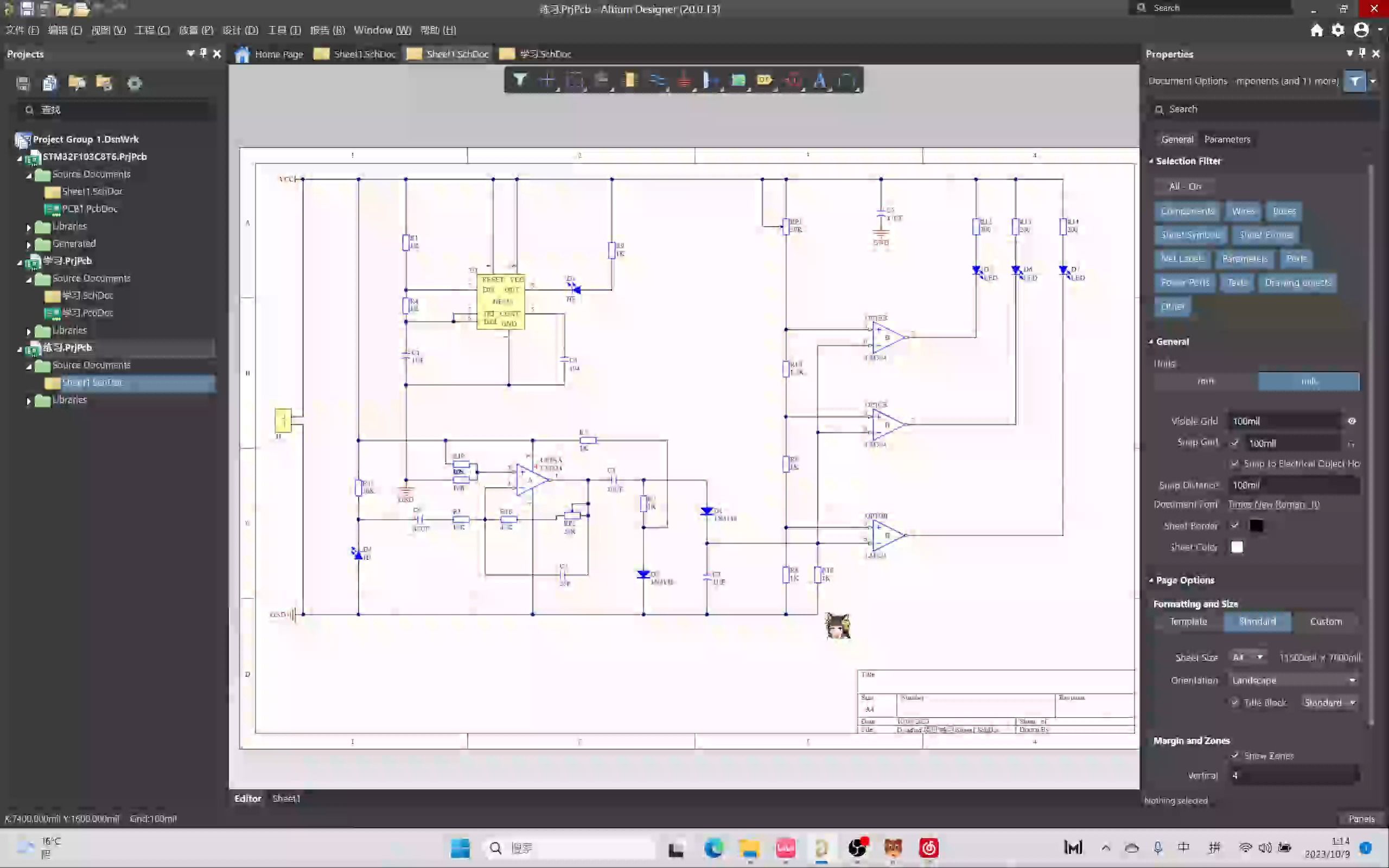This screenshot has height=868, width=1389.
Task: Toggle the Show Zones checkbox
Action: tap(1234, 756)
